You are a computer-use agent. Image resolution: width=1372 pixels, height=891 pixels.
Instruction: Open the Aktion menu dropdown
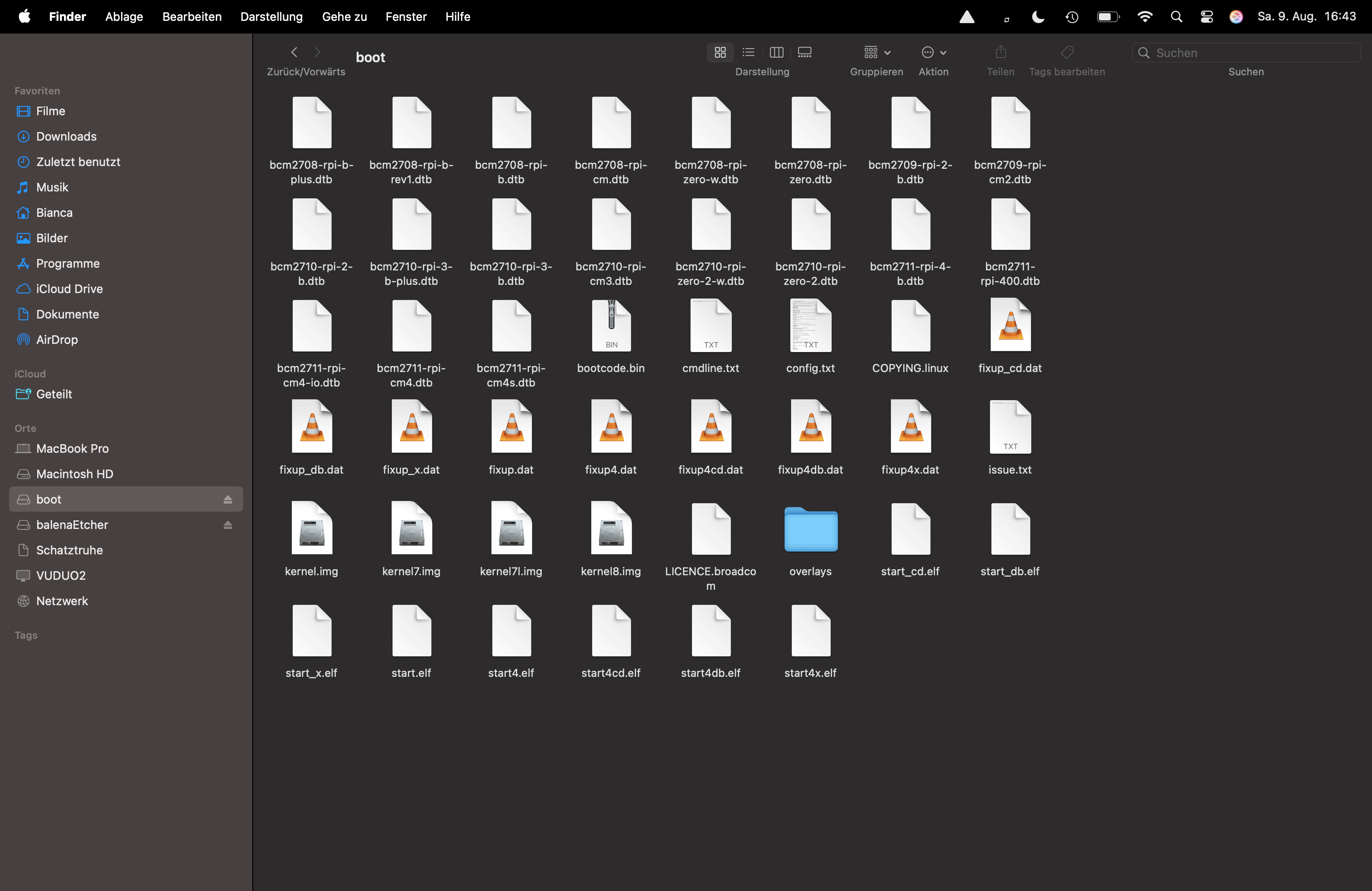tap(933, 53)
